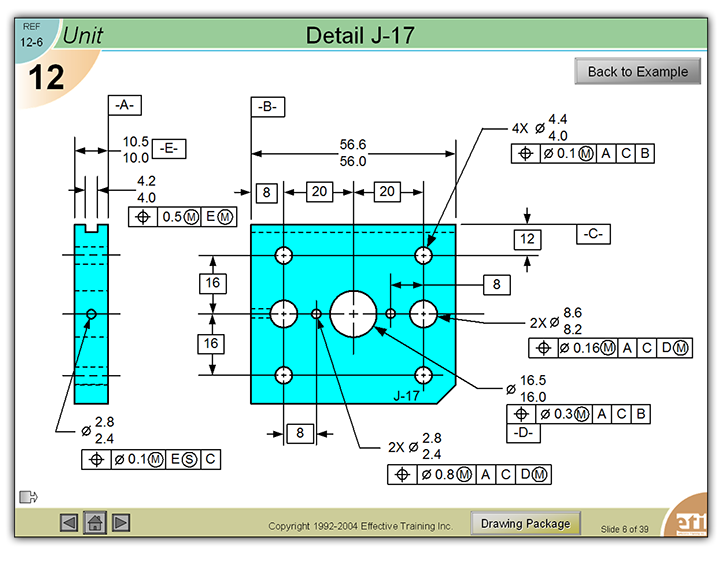
Task: Select the -A- datum label
Action: [x=124, y=105]
